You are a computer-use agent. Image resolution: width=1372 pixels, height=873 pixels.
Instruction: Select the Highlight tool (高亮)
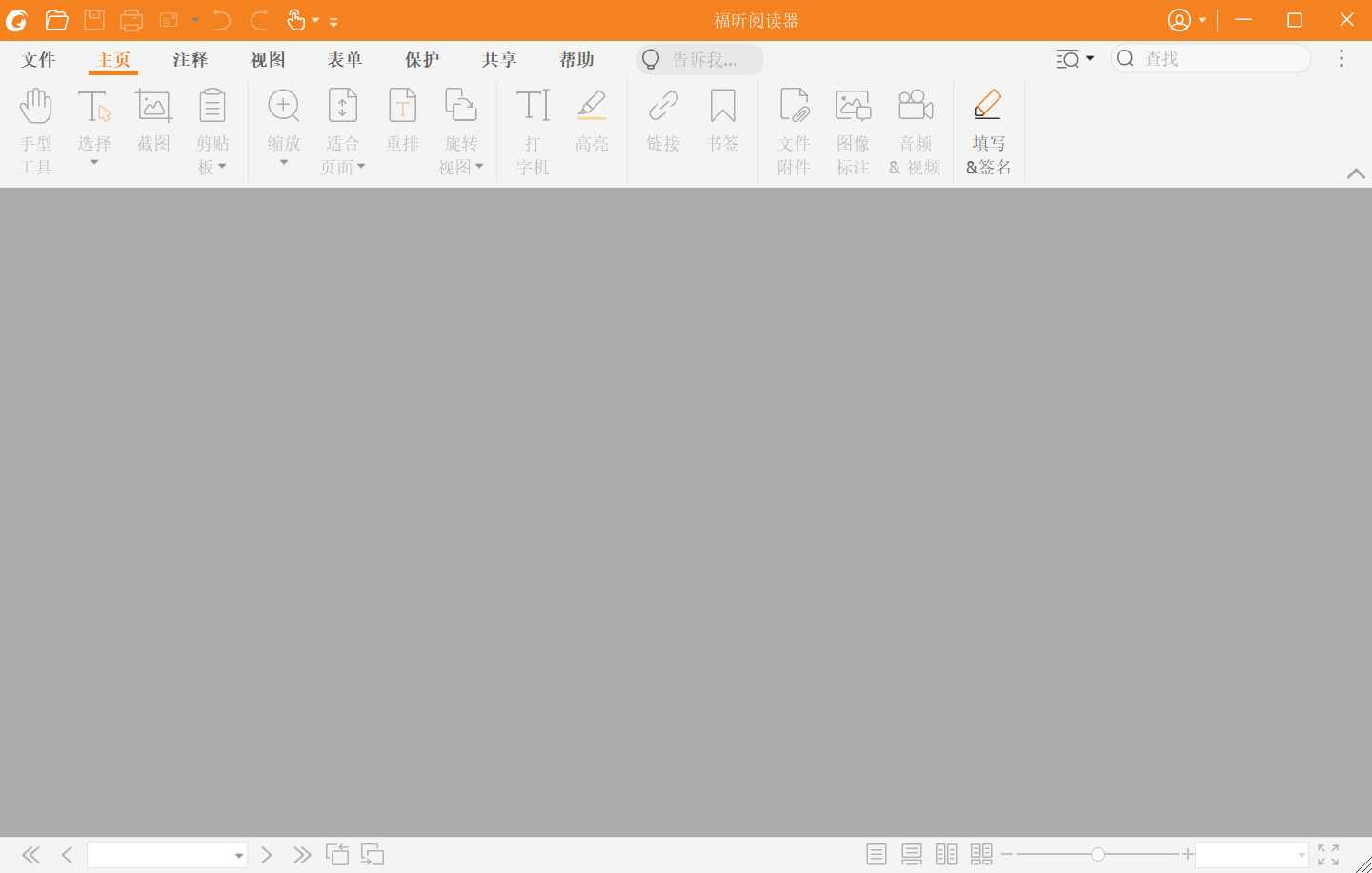click(x=592, y=122)
